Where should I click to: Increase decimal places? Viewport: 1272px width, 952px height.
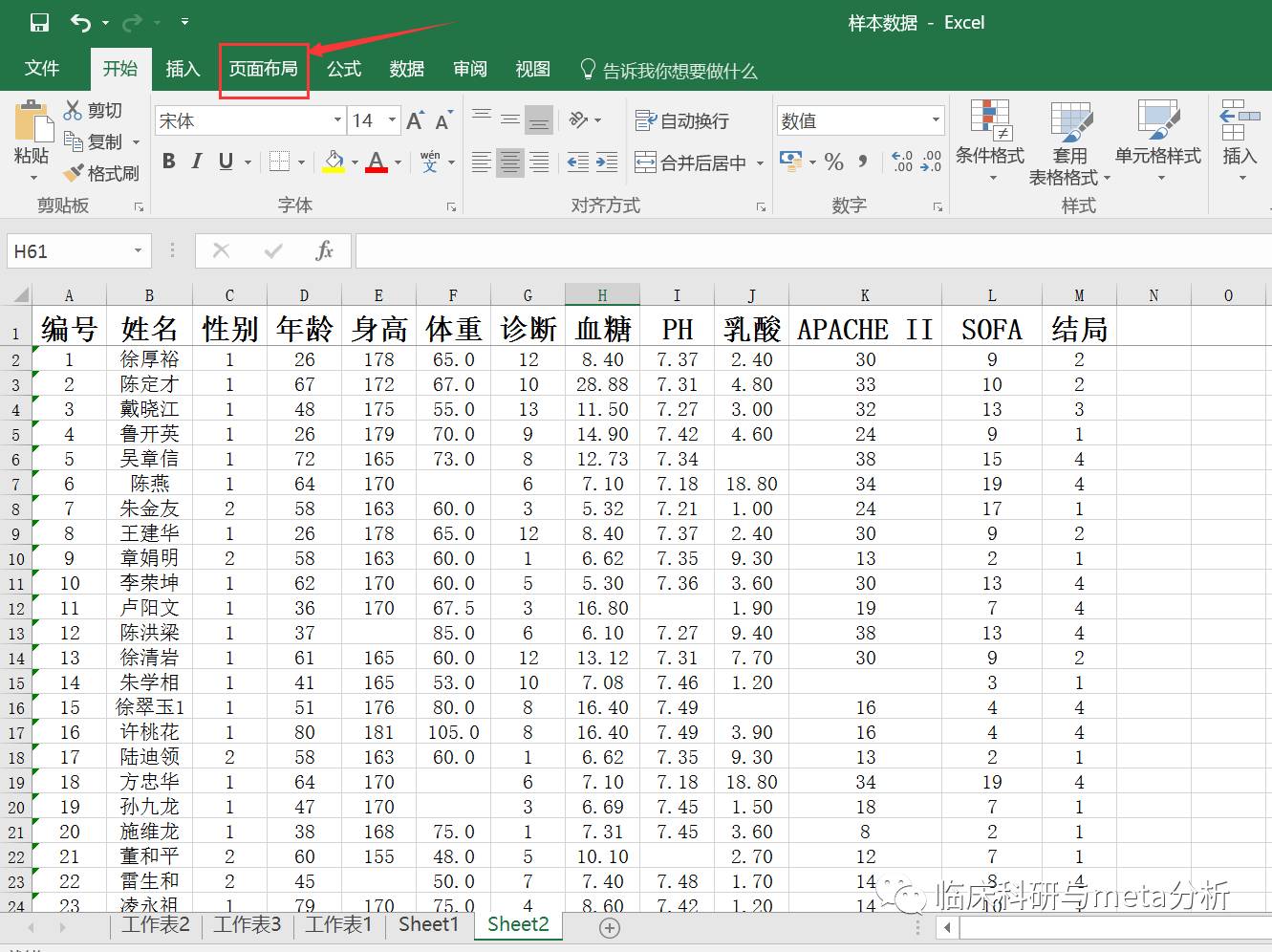902,162
